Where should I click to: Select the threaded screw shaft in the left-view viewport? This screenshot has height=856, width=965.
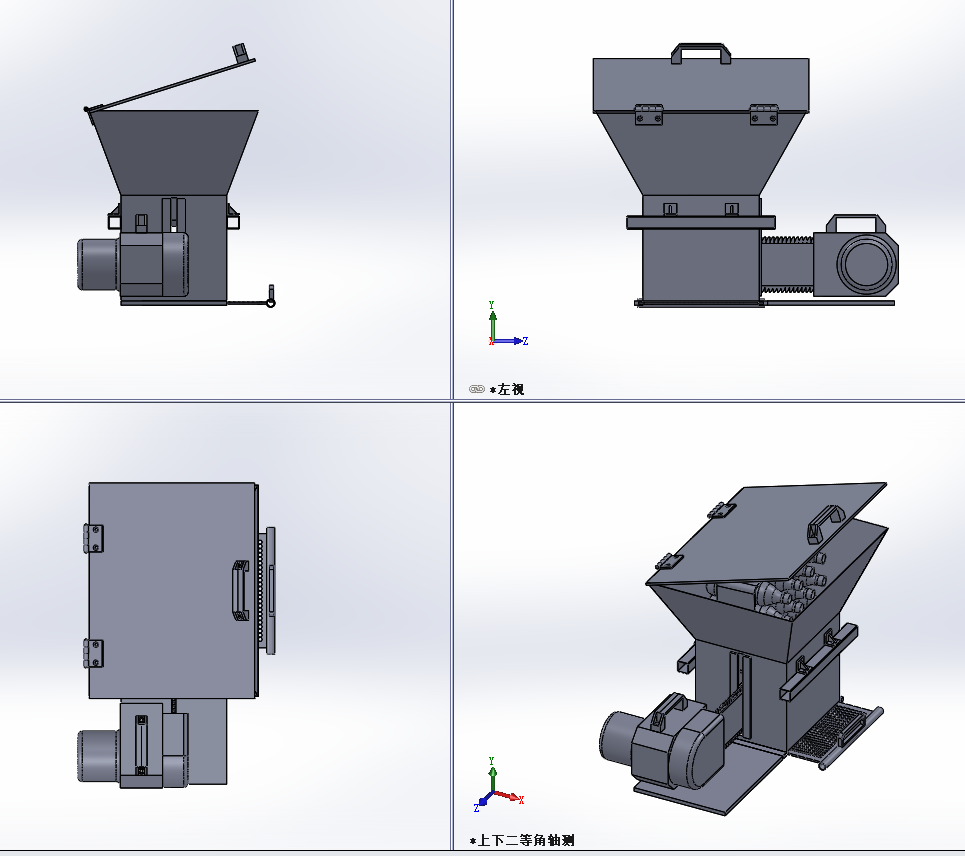787,263
